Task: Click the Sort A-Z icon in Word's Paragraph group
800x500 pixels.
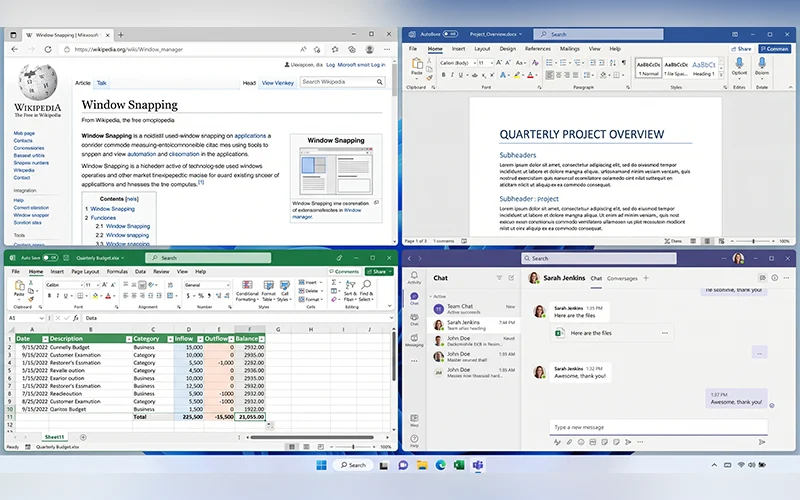Action: pyautogui.click(x=612, y=63)
